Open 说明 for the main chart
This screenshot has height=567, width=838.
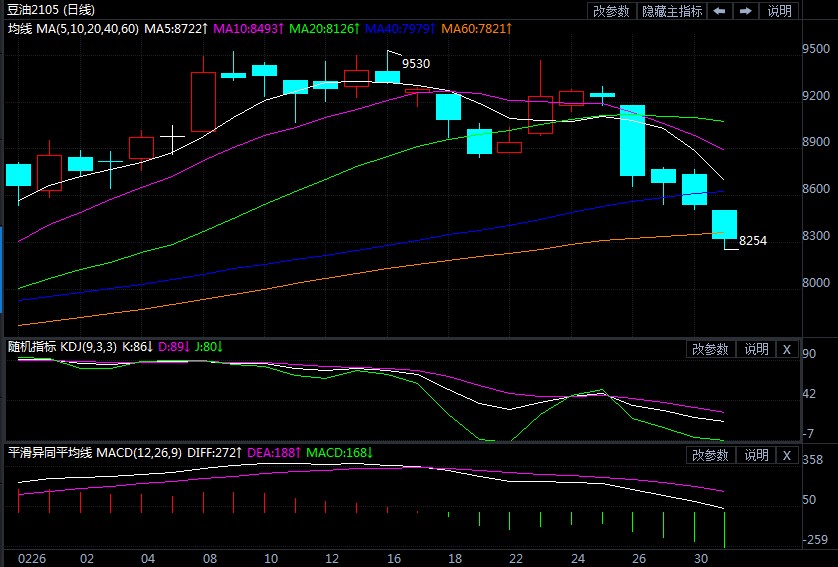pyautogui.click(x=779, y=11)
